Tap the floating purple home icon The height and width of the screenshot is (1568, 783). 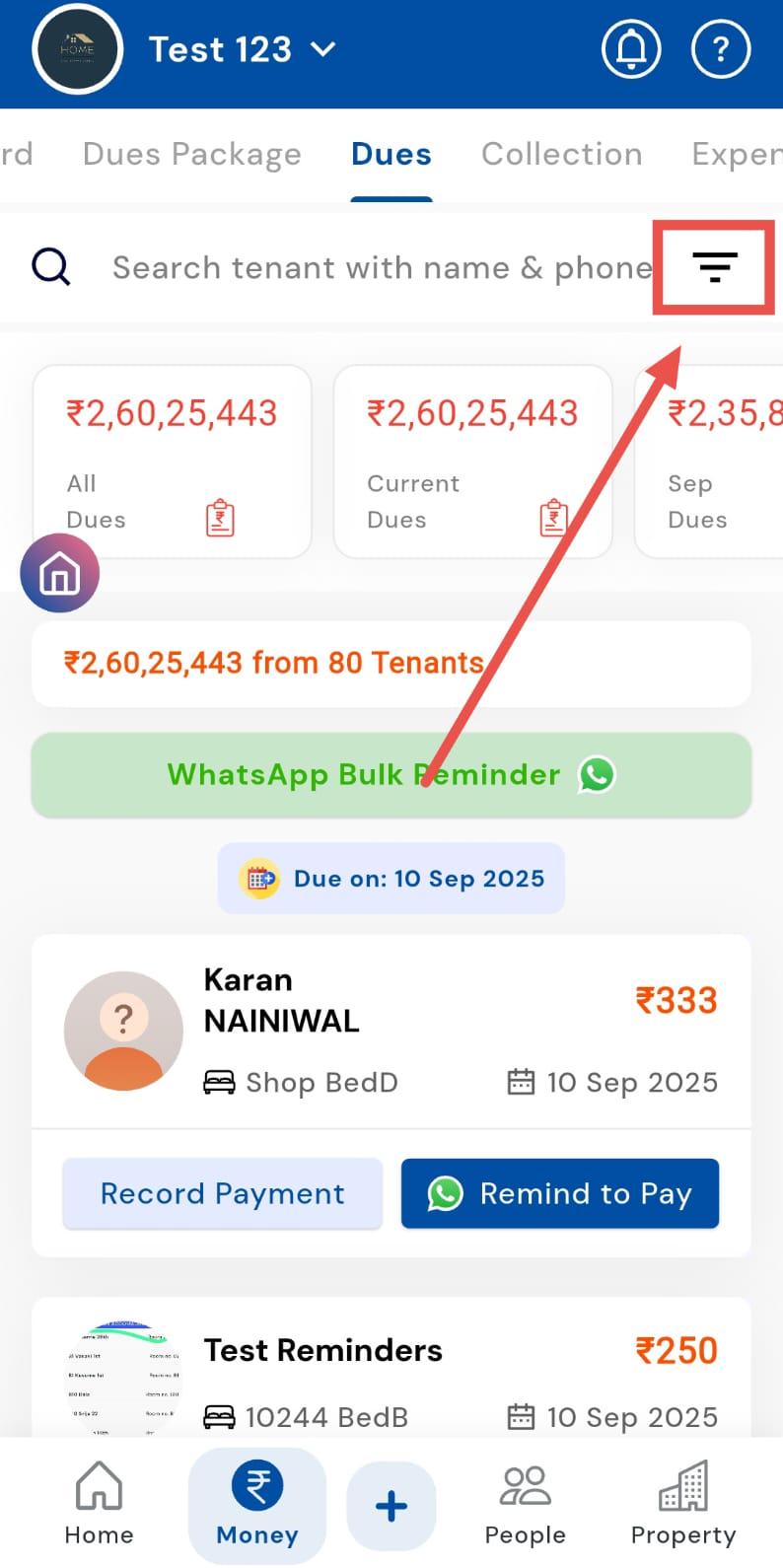coord(59,574)
